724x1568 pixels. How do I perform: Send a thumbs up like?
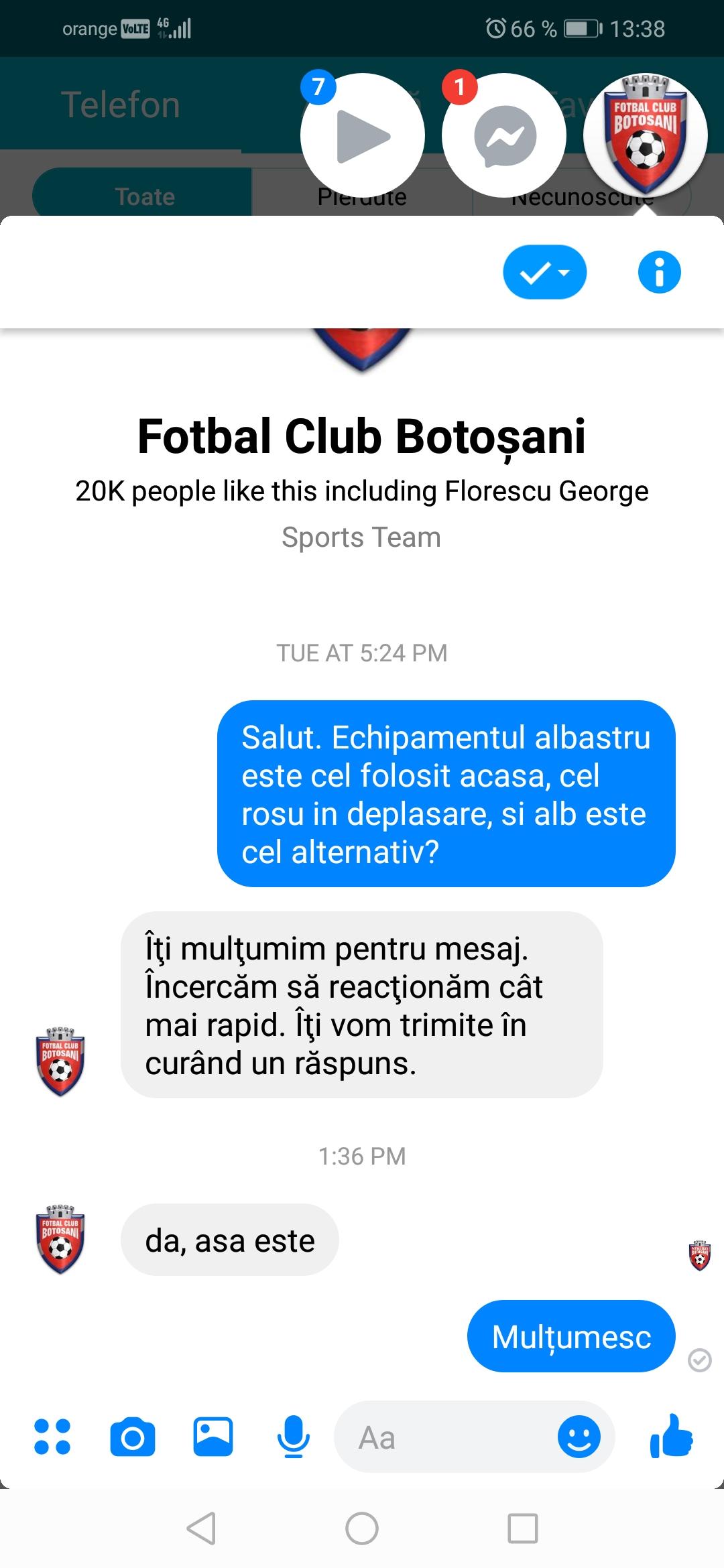(671, 1436)
